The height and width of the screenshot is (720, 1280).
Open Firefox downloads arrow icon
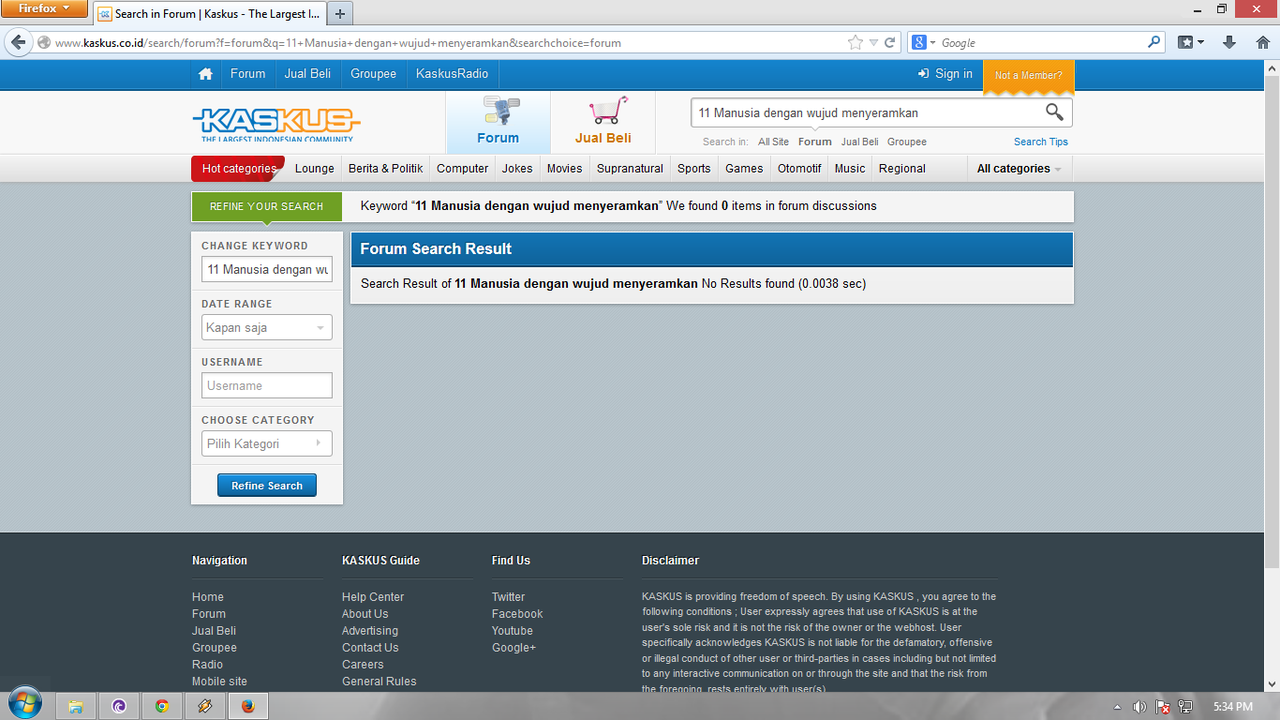coord(1230,42)
